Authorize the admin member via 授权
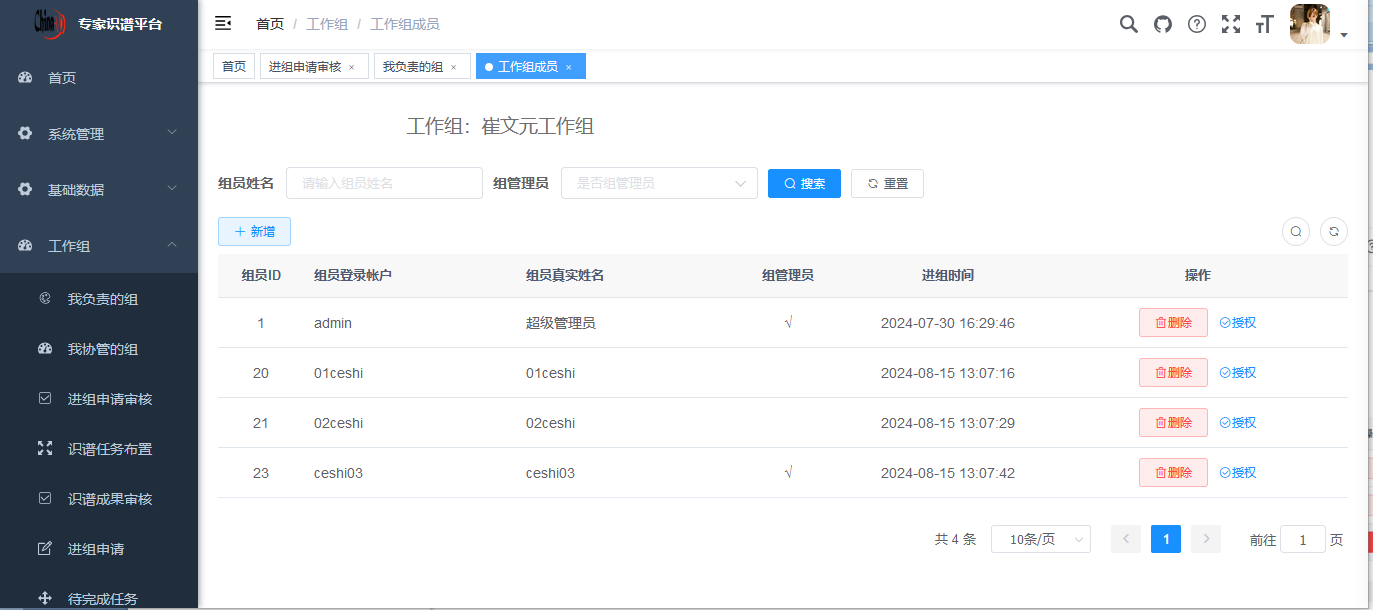This screenshot has width=1373, height=610. pyautogui.click(x=1238, y=323)
